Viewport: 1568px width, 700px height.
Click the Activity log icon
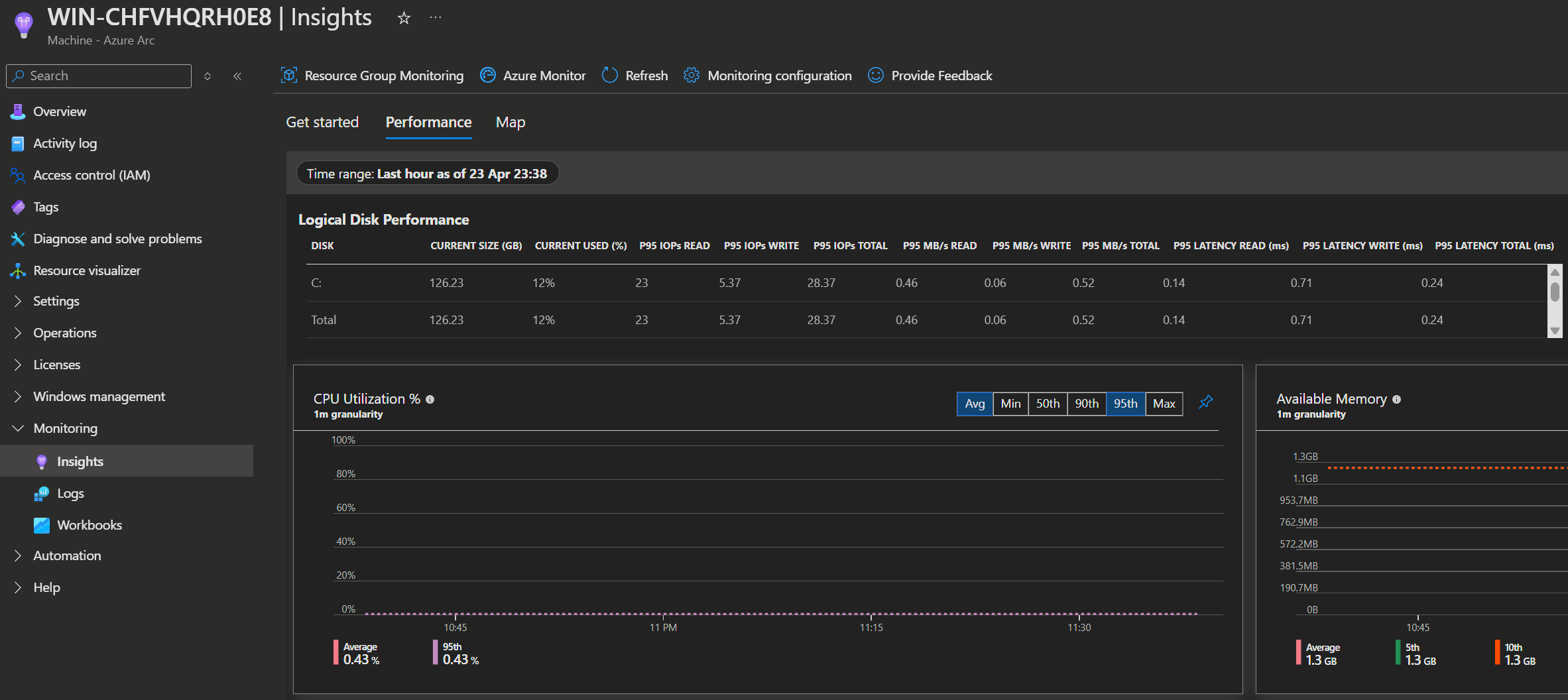tap(18, 143)
